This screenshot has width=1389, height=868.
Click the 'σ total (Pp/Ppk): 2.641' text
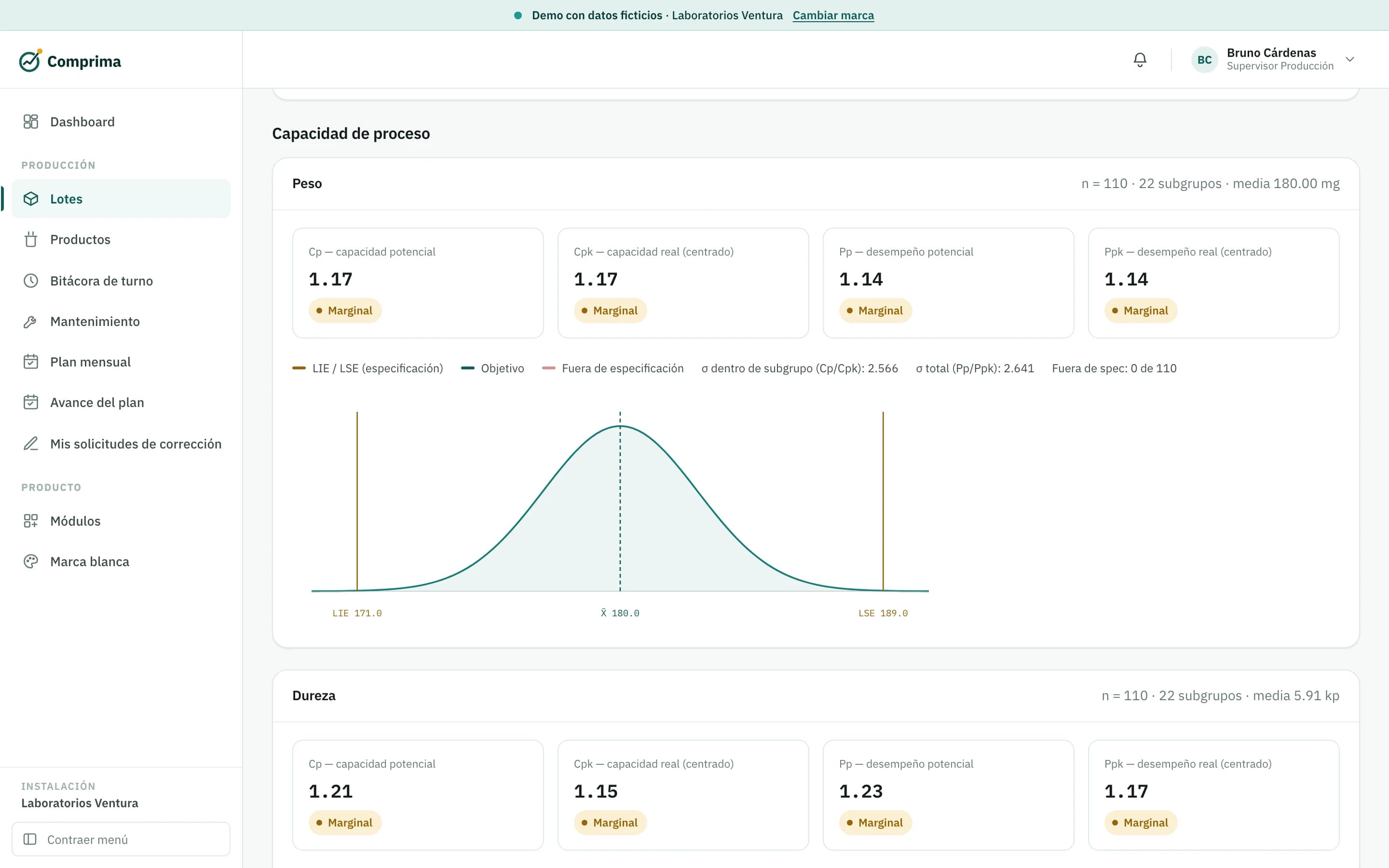[975, 368]
